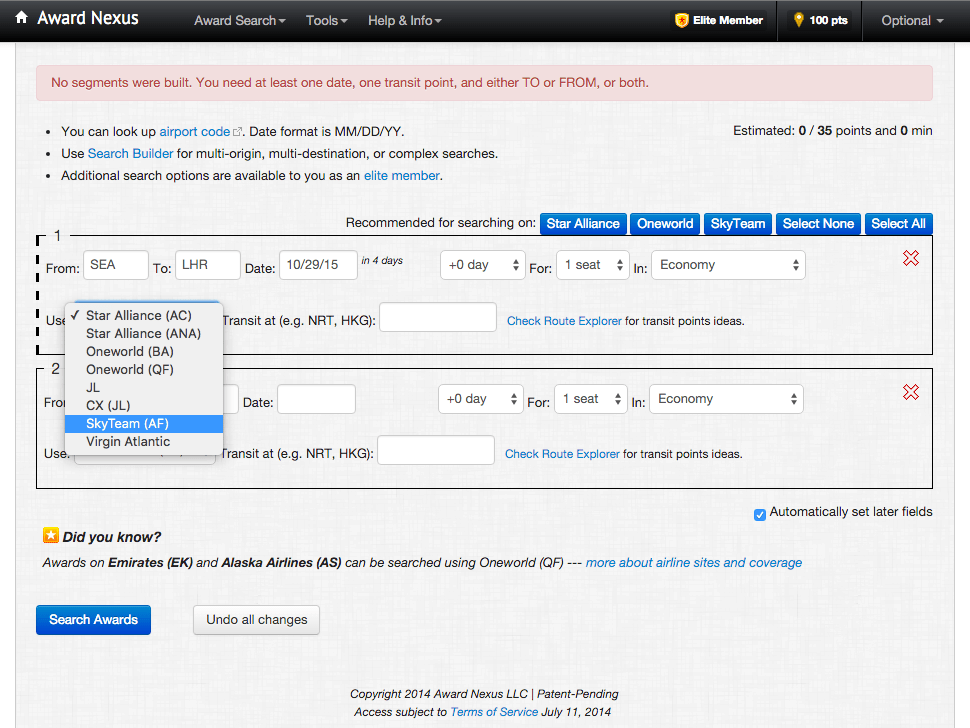Expand the Optional account menu
Screen dimensions: 970x728
point(912,20)
